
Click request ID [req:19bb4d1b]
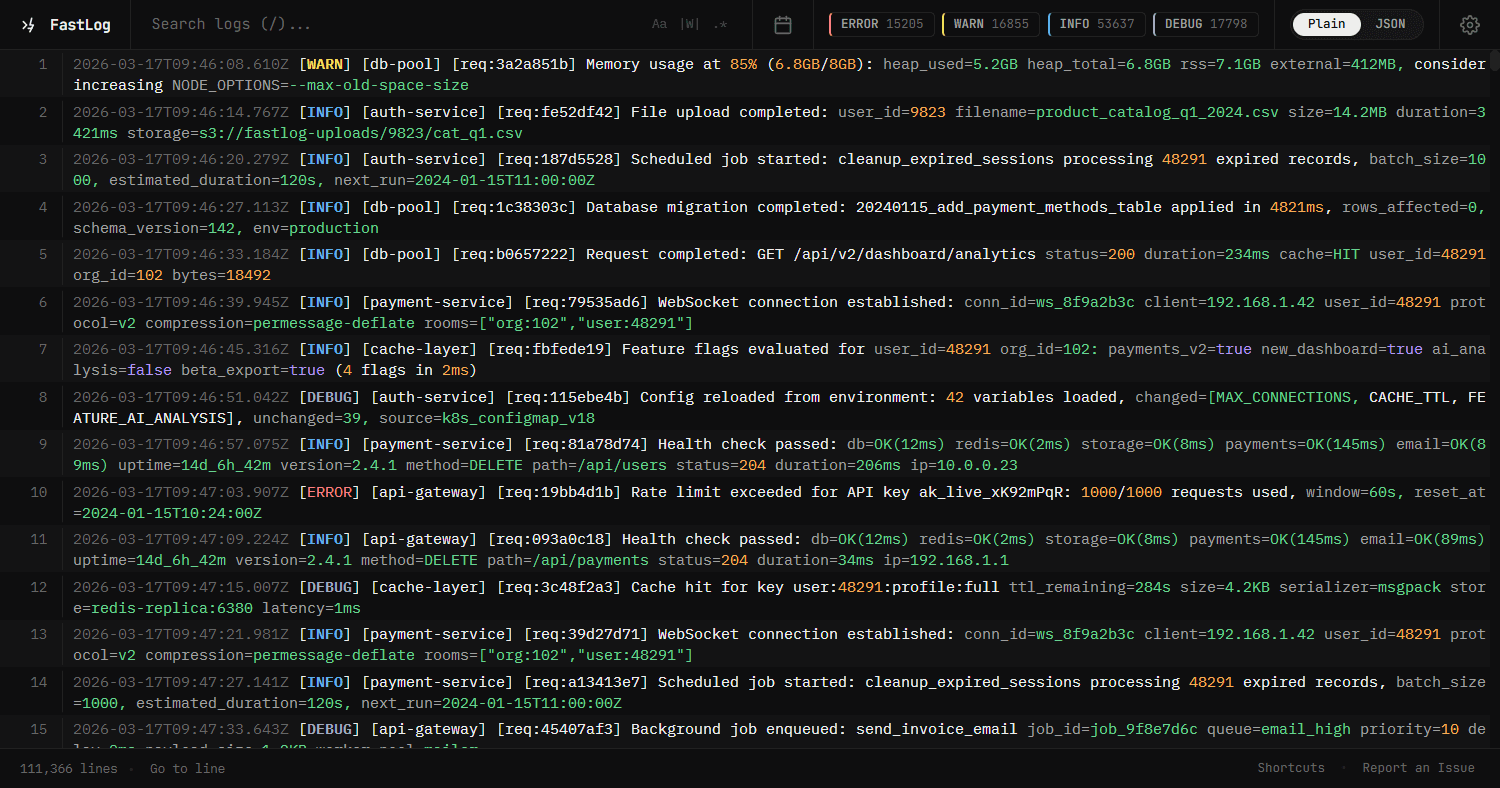pyautogui.click(x=559, y=492)
